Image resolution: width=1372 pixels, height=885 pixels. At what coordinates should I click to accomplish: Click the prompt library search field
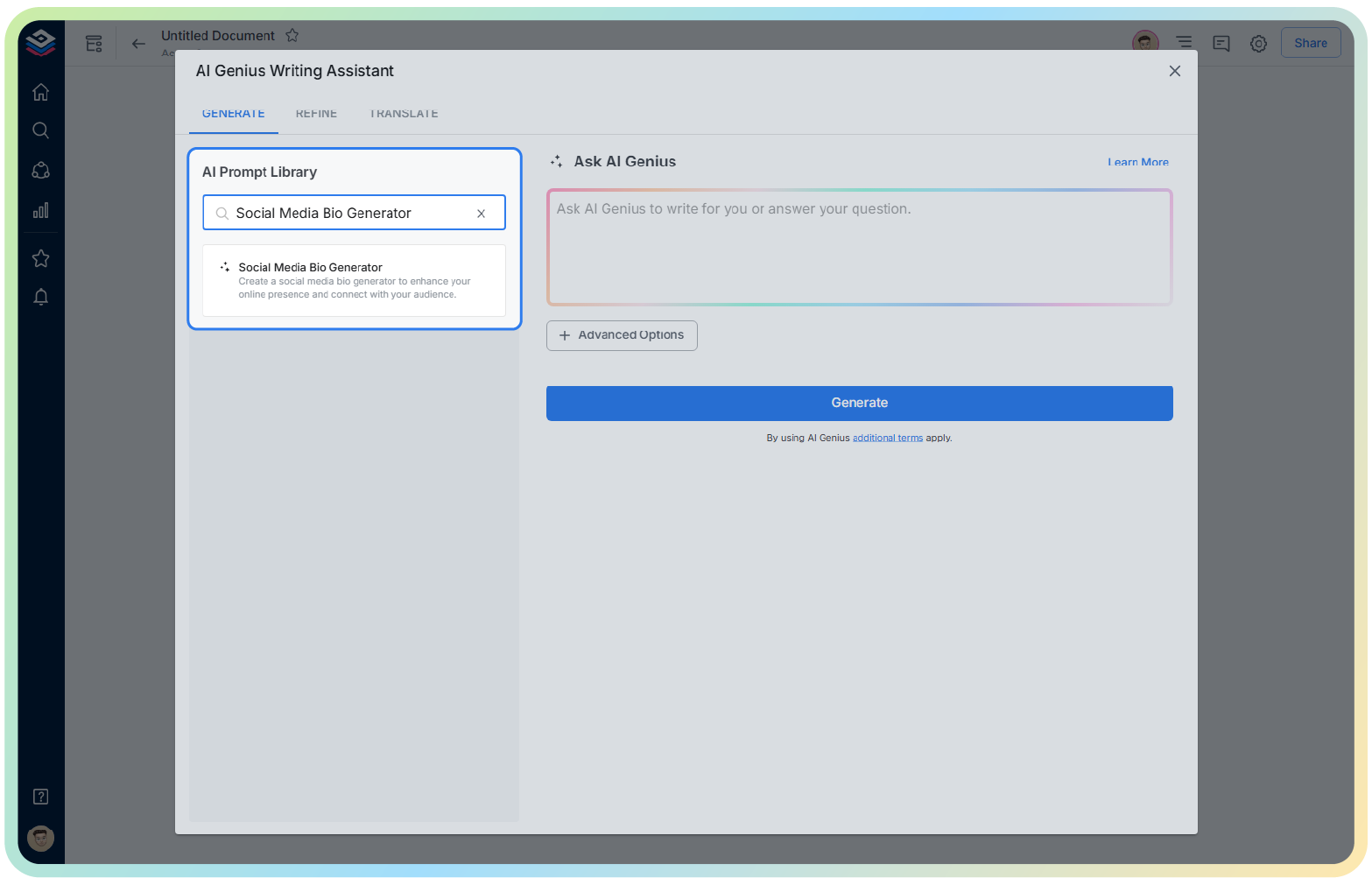coord(354,213)
